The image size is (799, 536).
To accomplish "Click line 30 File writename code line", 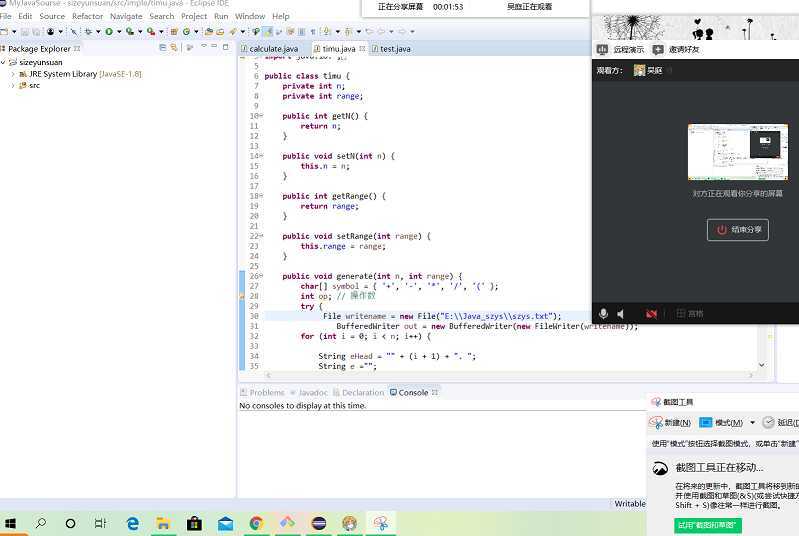I will [x=441, y=316].
